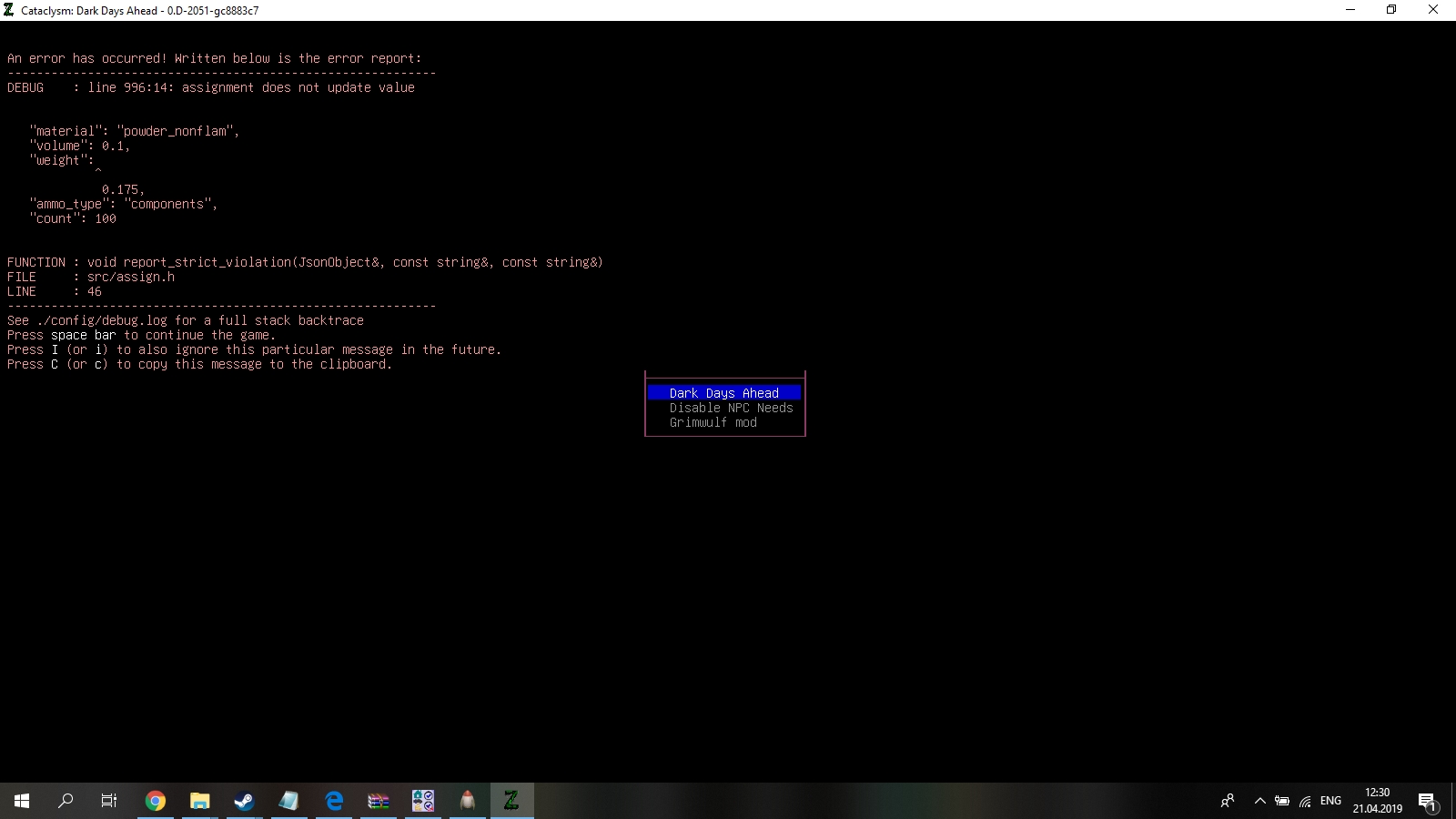Open the Windows Start menu
The image size is (1456, 819).
click(x=22, y=801)
